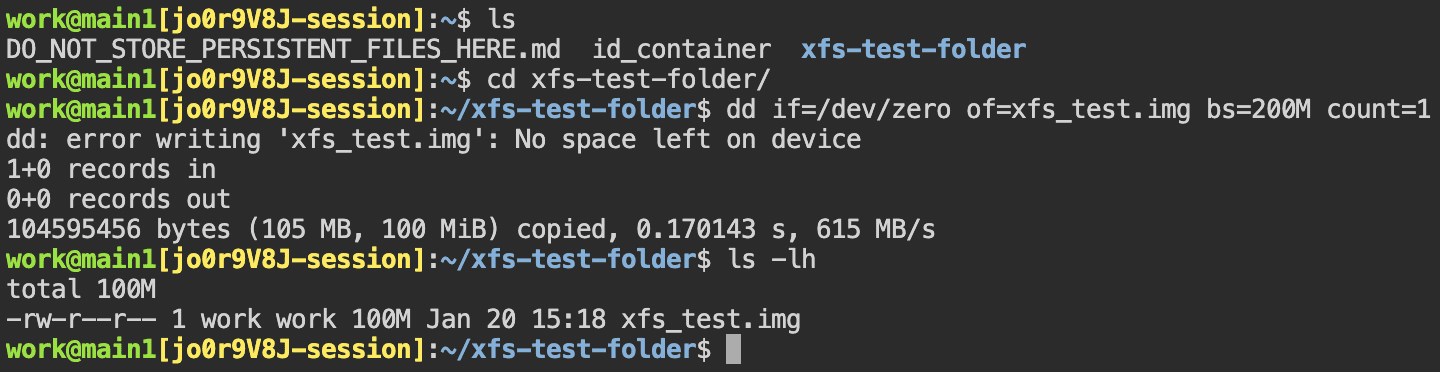
Task: Click 'work@main1' on the first prompt line
Action: pos(81,19)
